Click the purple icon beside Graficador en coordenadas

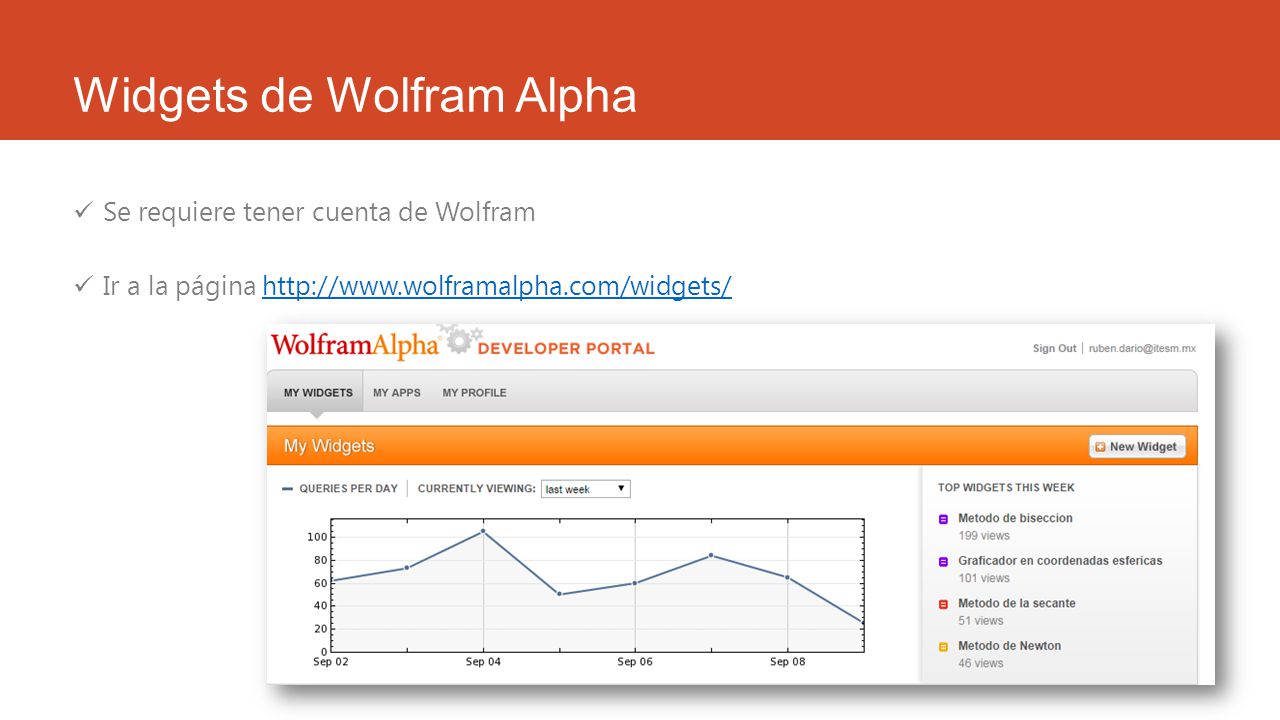click(x=943, y=562)
